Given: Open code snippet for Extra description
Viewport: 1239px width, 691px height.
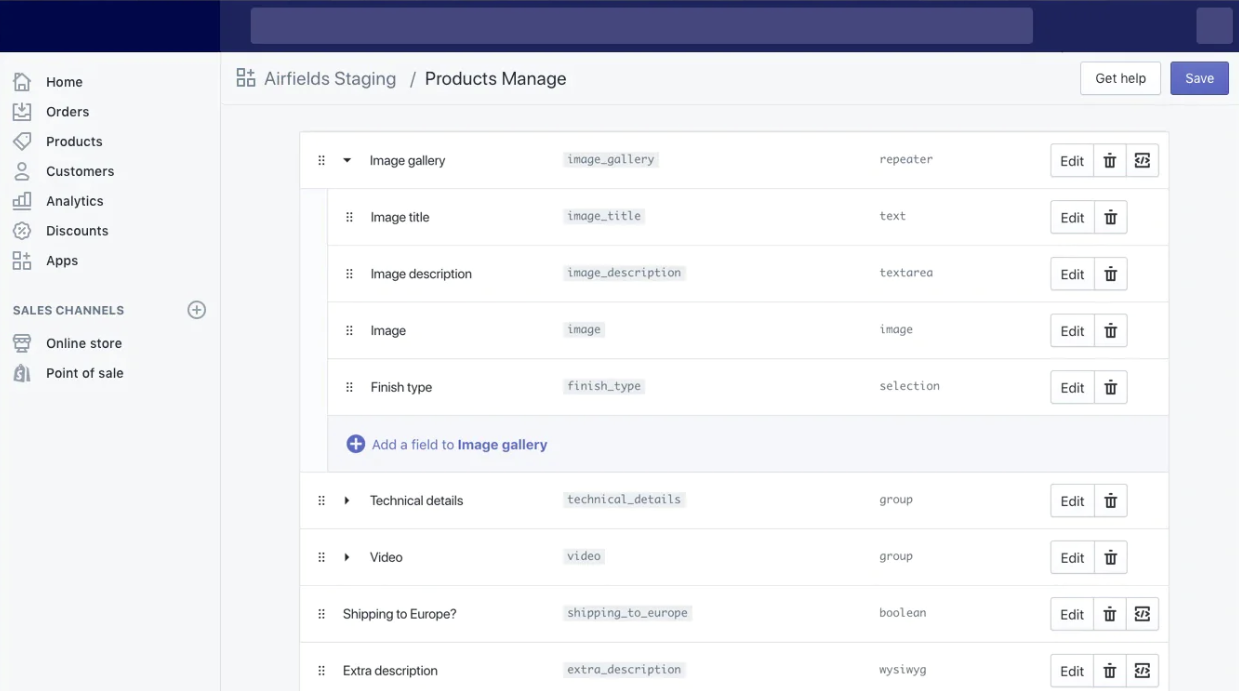Looking at the screenshot, I should point(1142,671).
